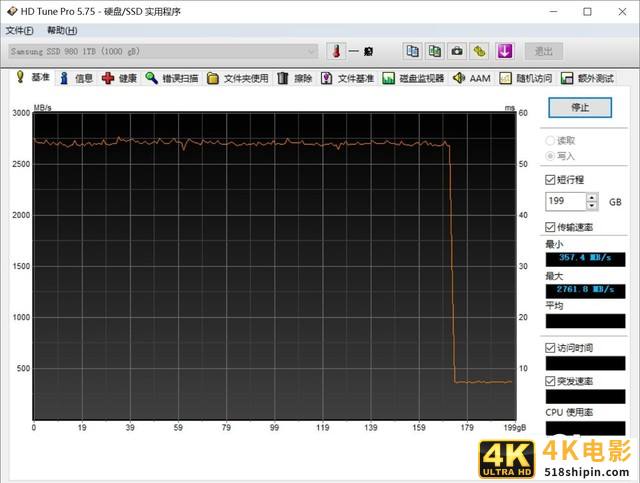This screenshot has width=640, height=483.
Task: Maximize the HD Tune Pro window
Action: pyautogui.click(x=587, y=11)
